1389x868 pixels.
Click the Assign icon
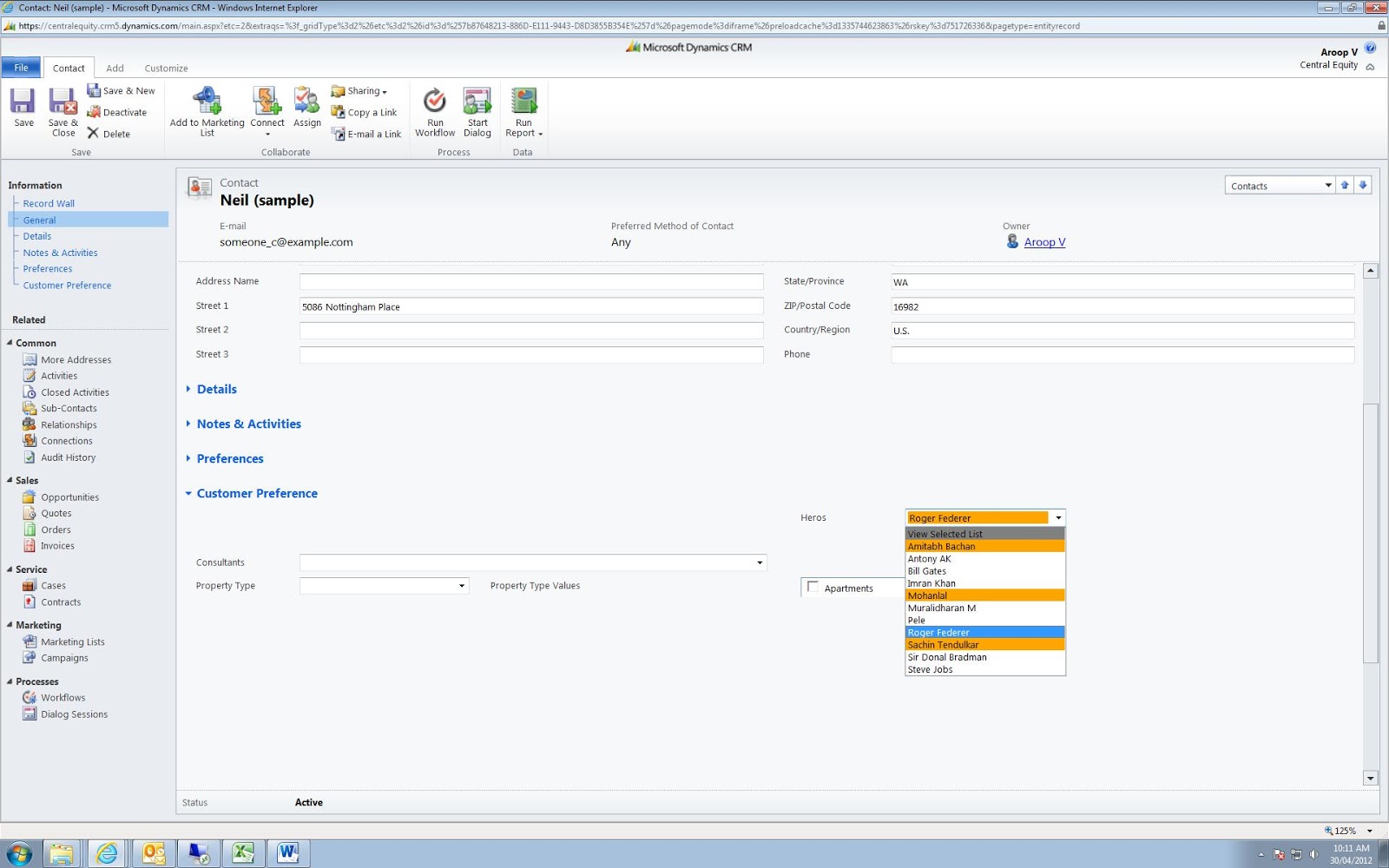[306, 108]
